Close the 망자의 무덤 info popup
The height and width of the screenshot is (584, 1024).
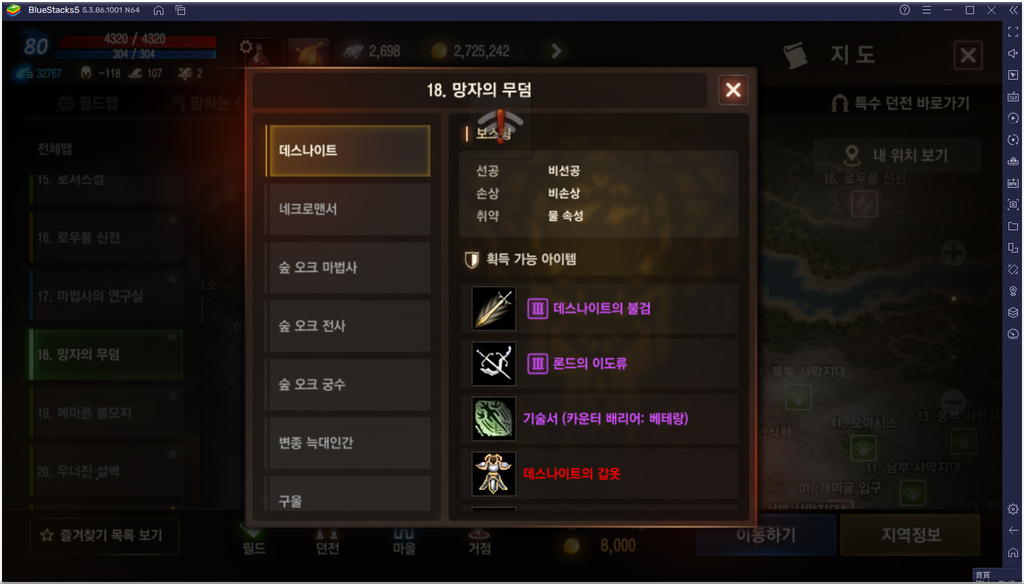[x=733, y=90]
